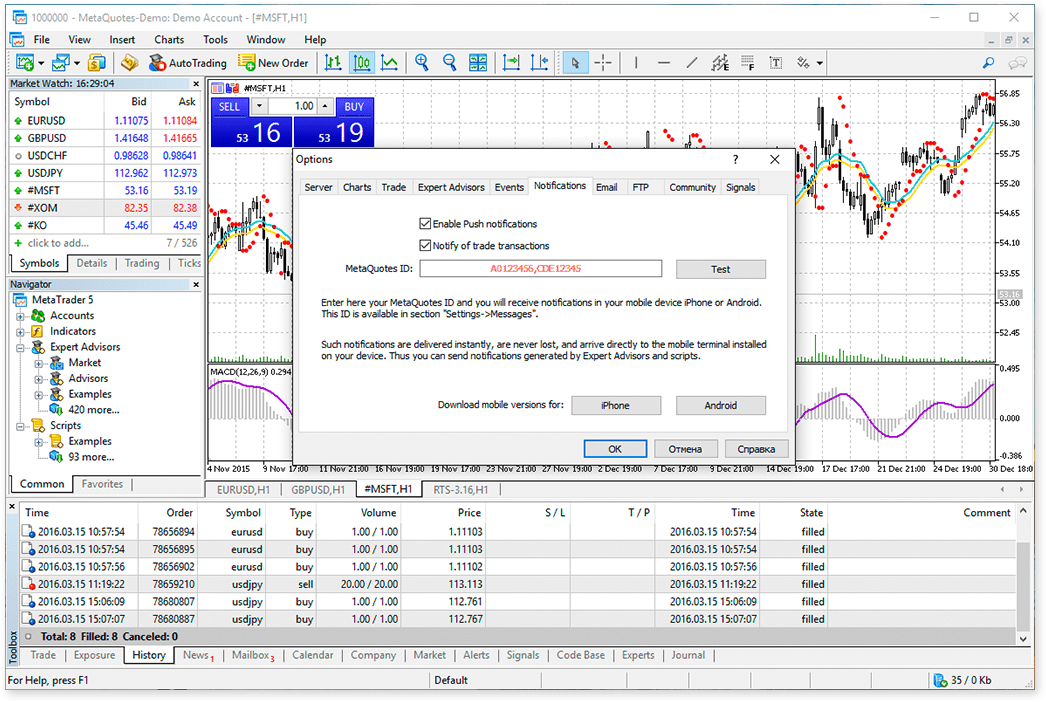Toggle the AutoTrading toolbar button

187,63
